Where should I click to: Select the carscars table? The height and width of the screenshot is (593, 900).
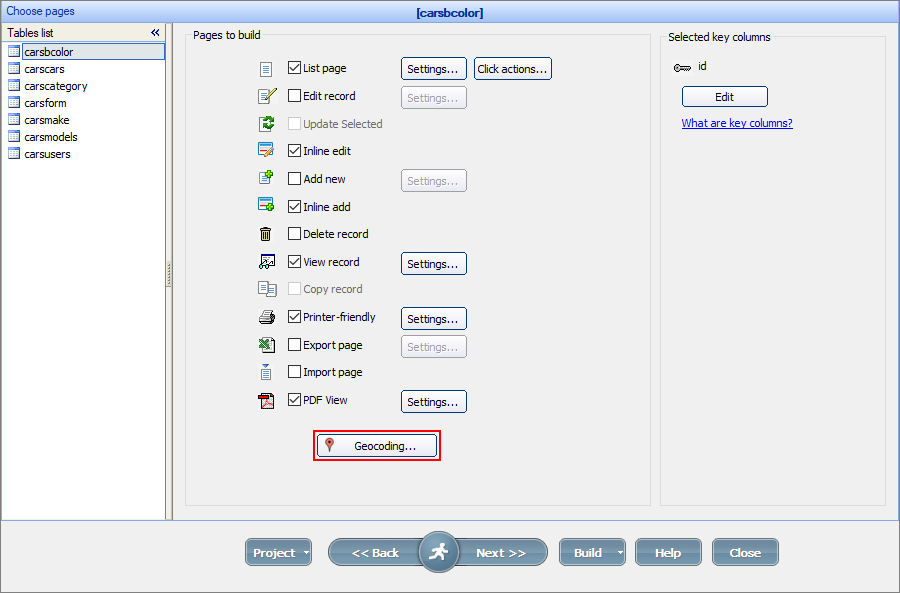click(44, 69)
